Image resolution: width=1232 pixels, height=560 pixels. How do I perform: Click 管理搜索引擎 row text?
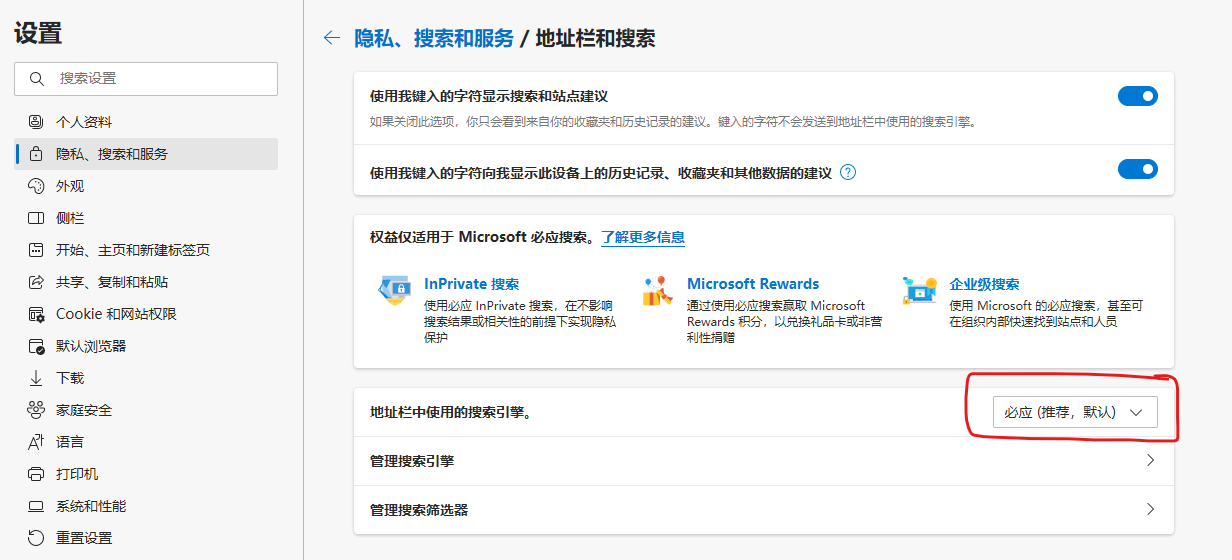(412, 461)
